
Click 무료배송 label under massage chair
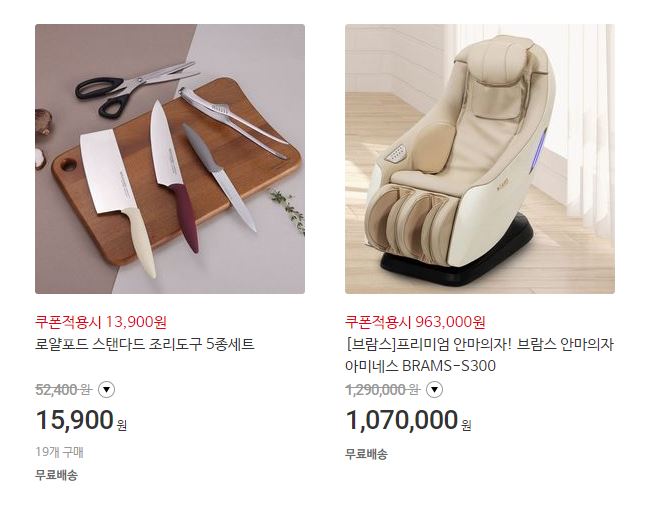tap(366, 454)
